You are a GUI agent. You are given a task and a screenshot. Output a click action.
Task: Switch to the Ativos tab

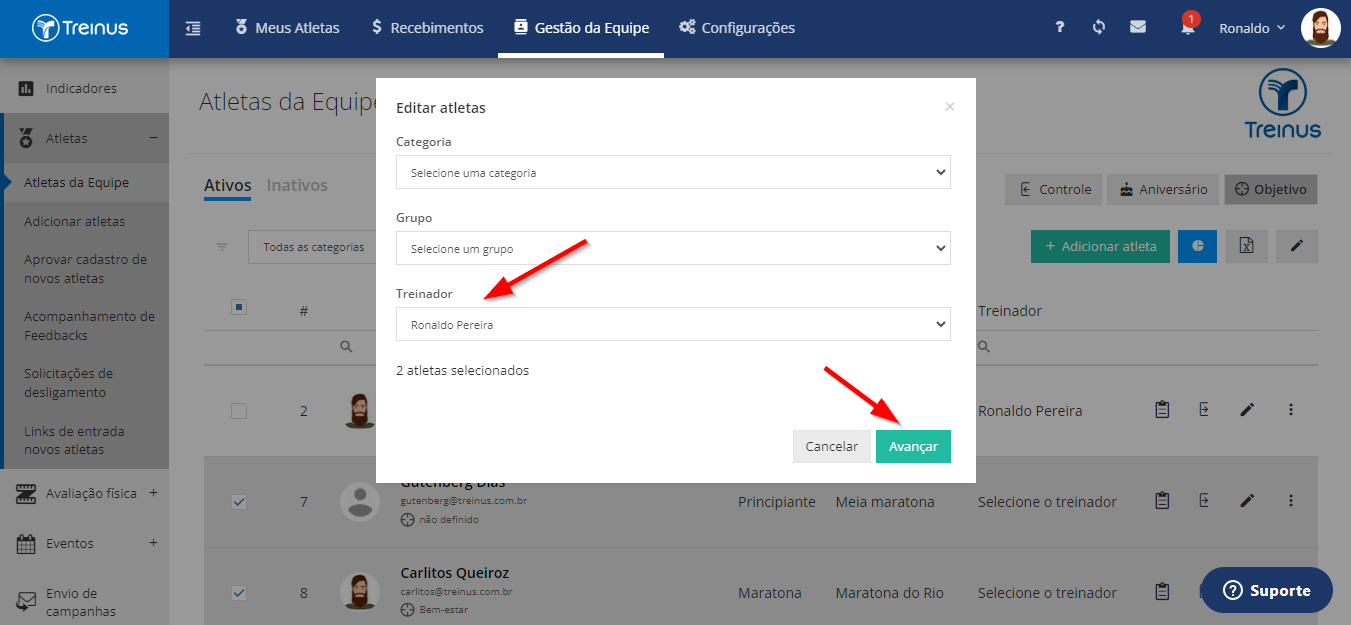[227, 185]
